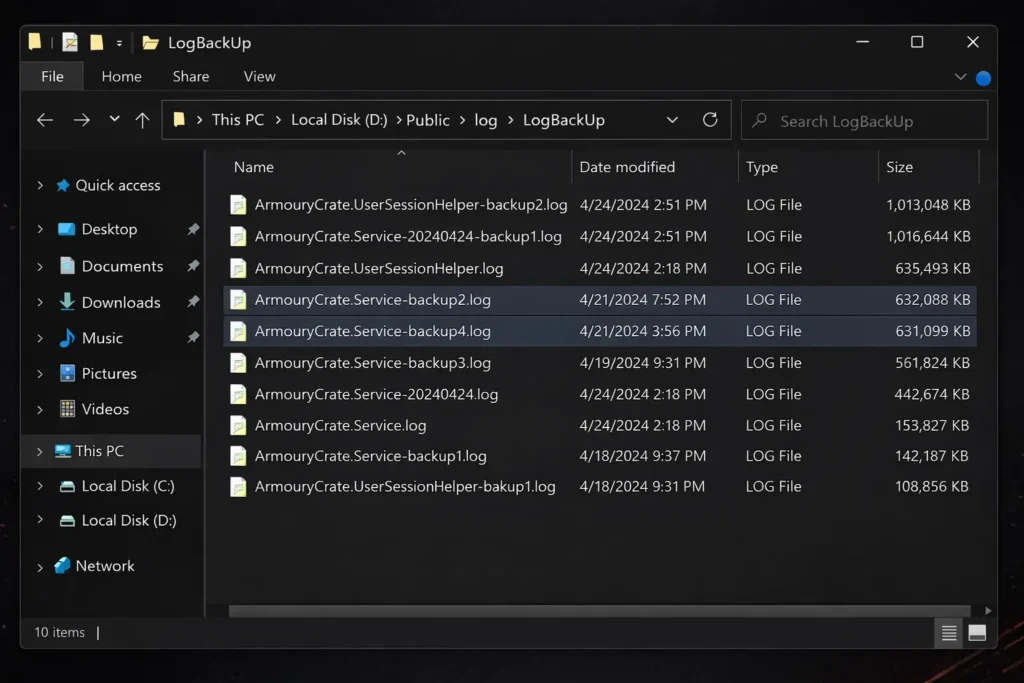Click the forward navigation arrow
Screen dimensions: 1024x683
82,119
